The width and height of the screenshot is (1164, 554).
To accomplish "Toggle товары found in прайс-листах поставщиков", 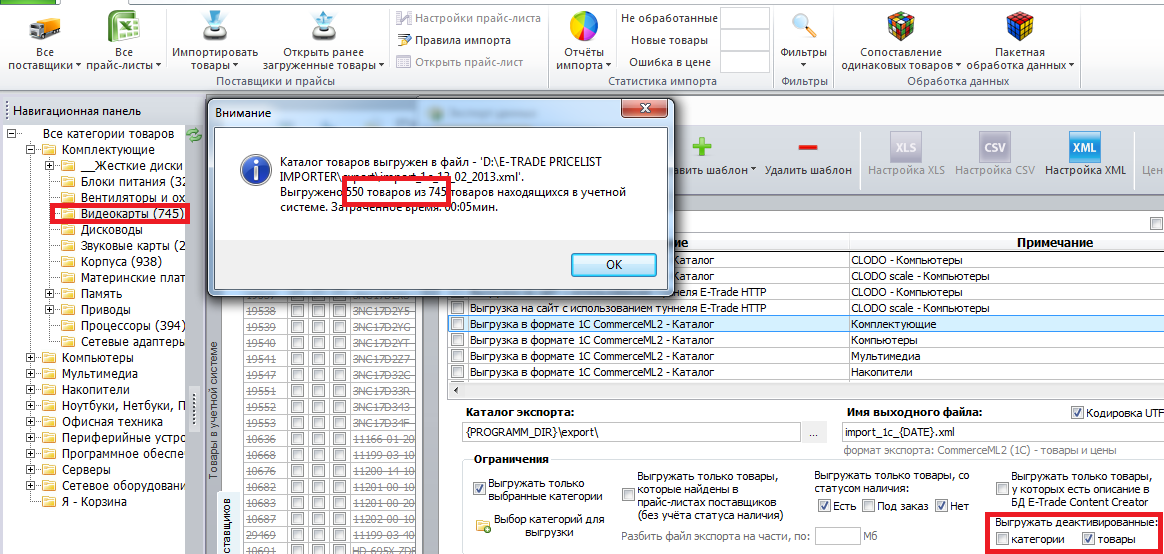I will 629,494.
